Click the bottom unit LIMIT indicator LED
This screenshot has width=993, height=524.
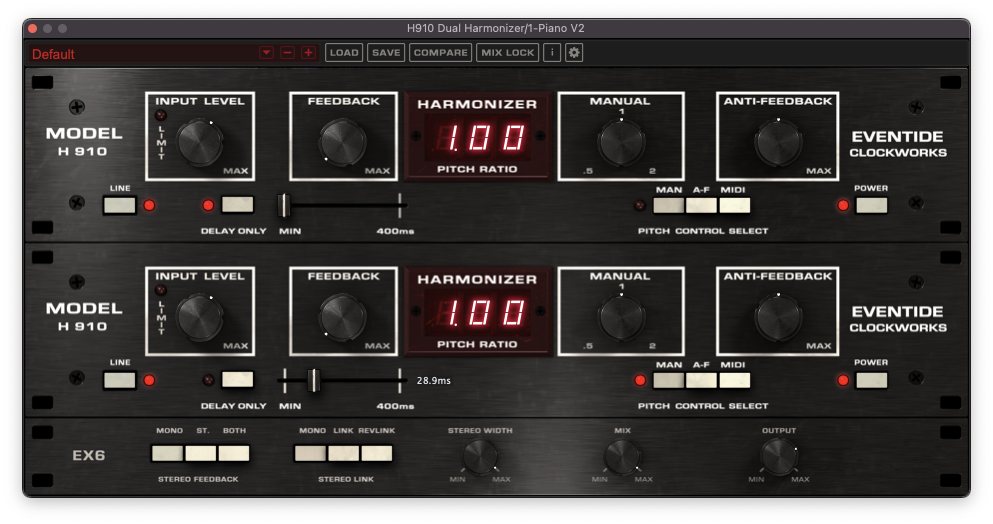click(161, 290)
